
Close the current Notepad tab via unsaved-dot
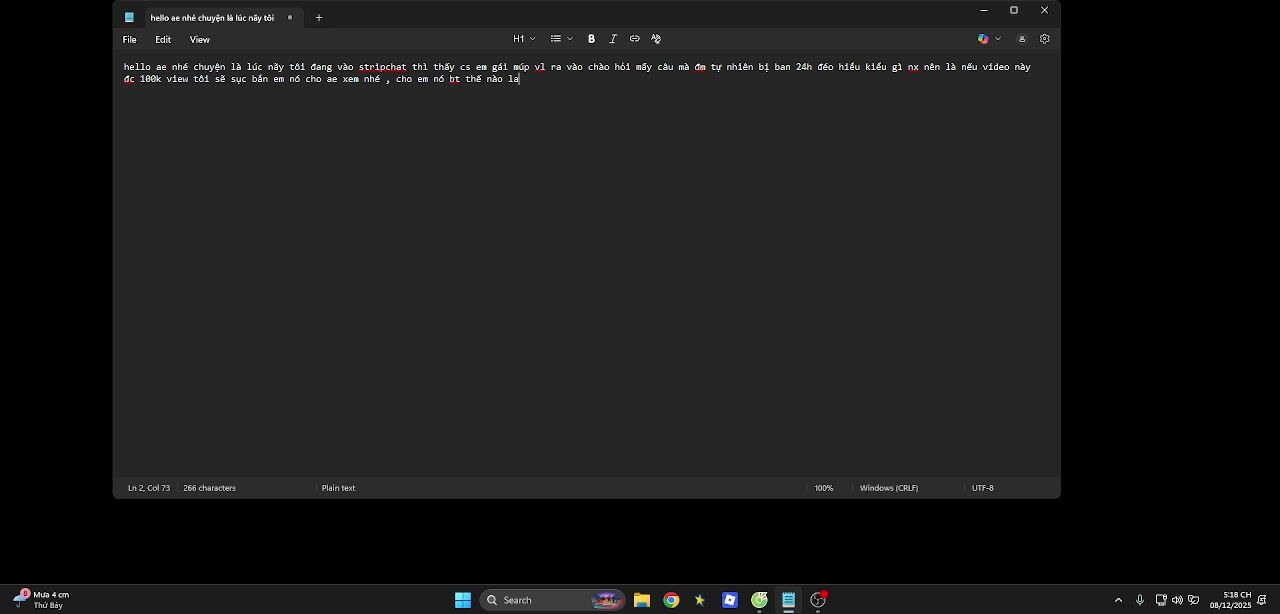(x=290, y=17)
